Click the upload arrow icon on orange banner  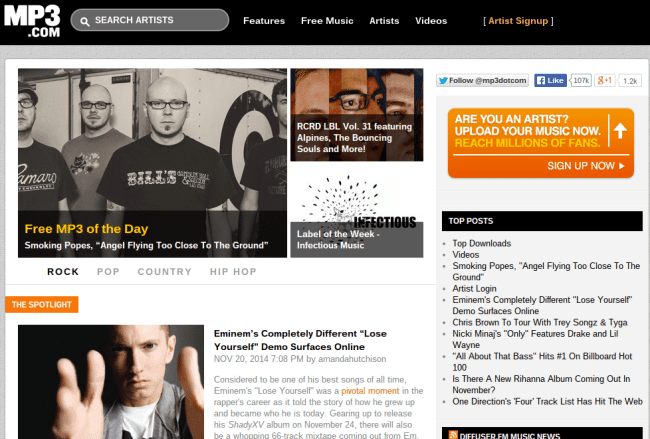coord(620,131)
